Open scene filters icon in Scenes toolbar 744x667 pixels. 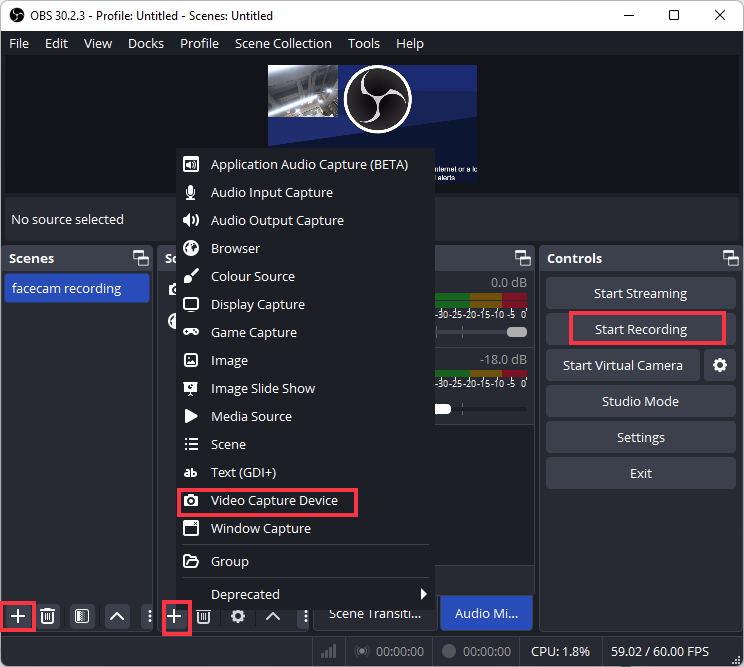click(82, 616)
